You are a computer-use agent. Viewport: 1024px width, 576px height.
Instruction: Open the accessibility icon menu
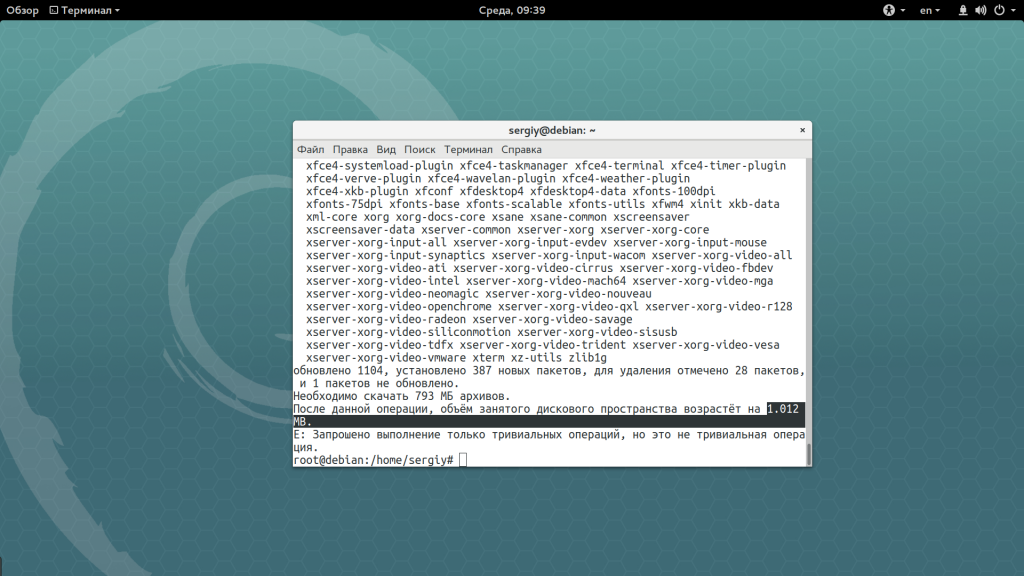point(888,10)
